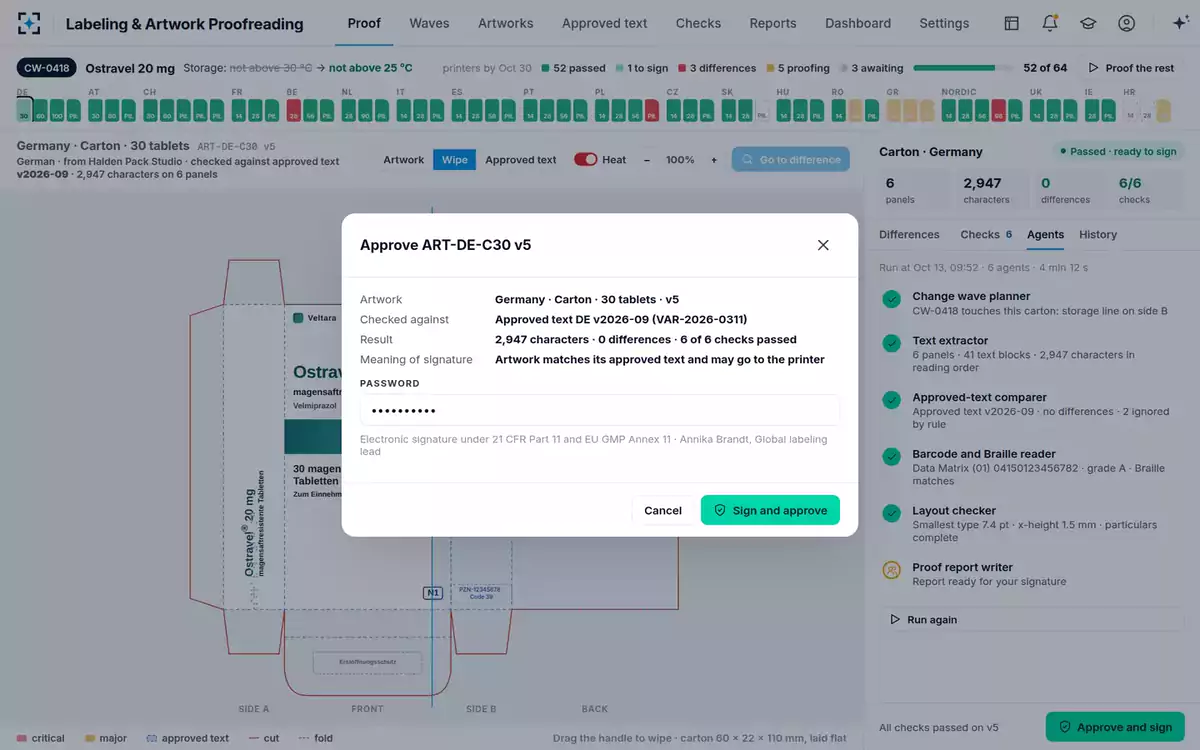Click the Change wave planner status checkmark
The width and height of the screenshot is (1200, 750).
tap(892, 299)
